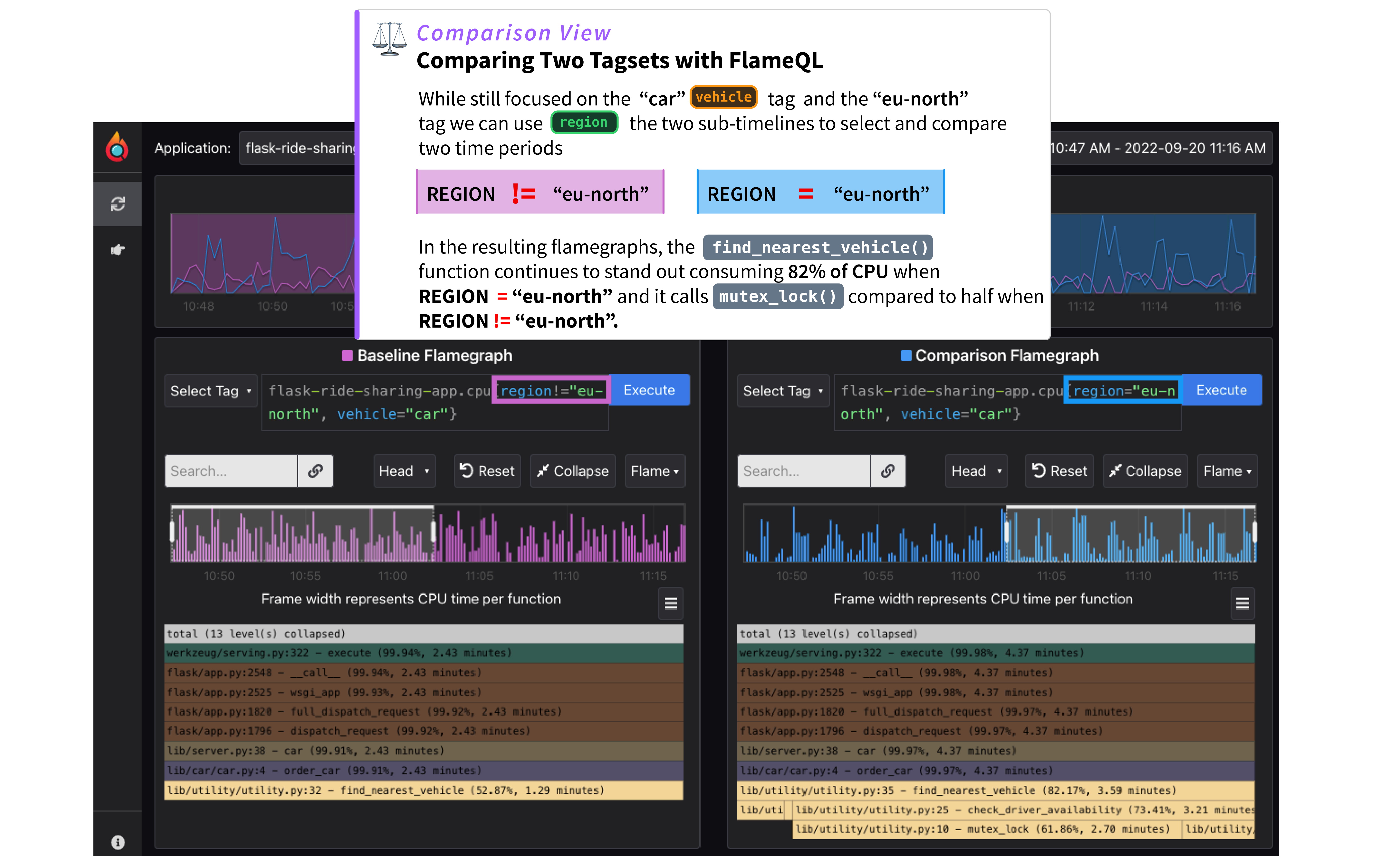Screen dimensions: 1387x868
Task: Select comparison lib/server.py:38 car frame
Action: (x=996, y=751)
